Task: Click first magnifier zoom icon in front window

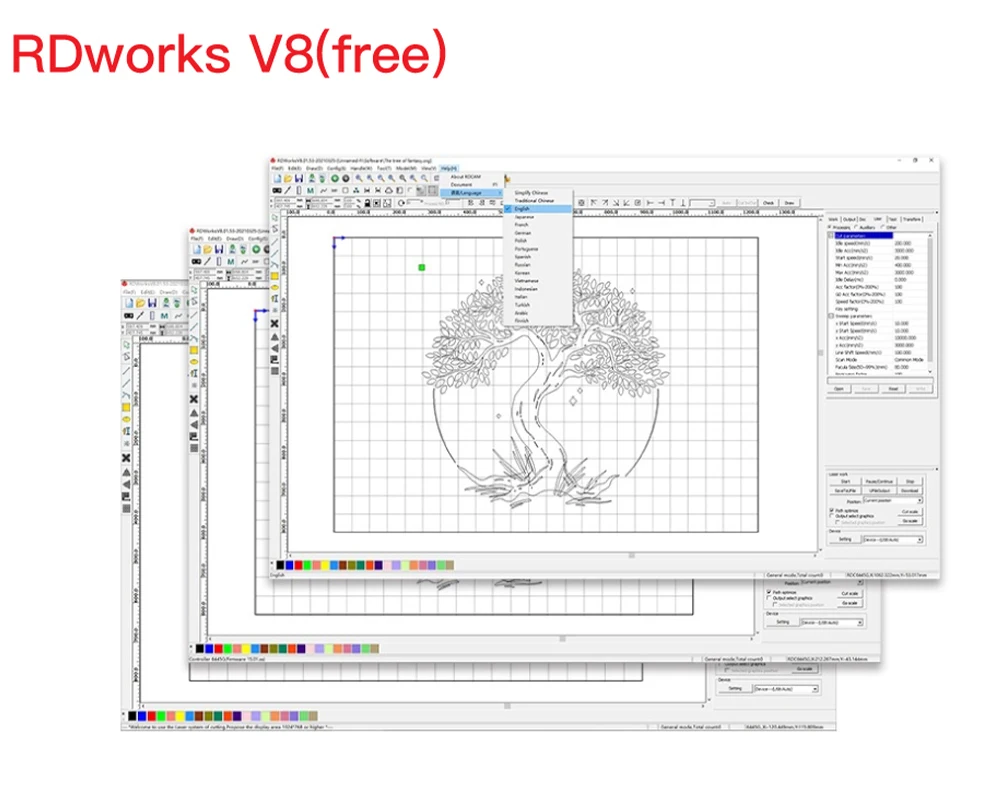Action: 358,179
